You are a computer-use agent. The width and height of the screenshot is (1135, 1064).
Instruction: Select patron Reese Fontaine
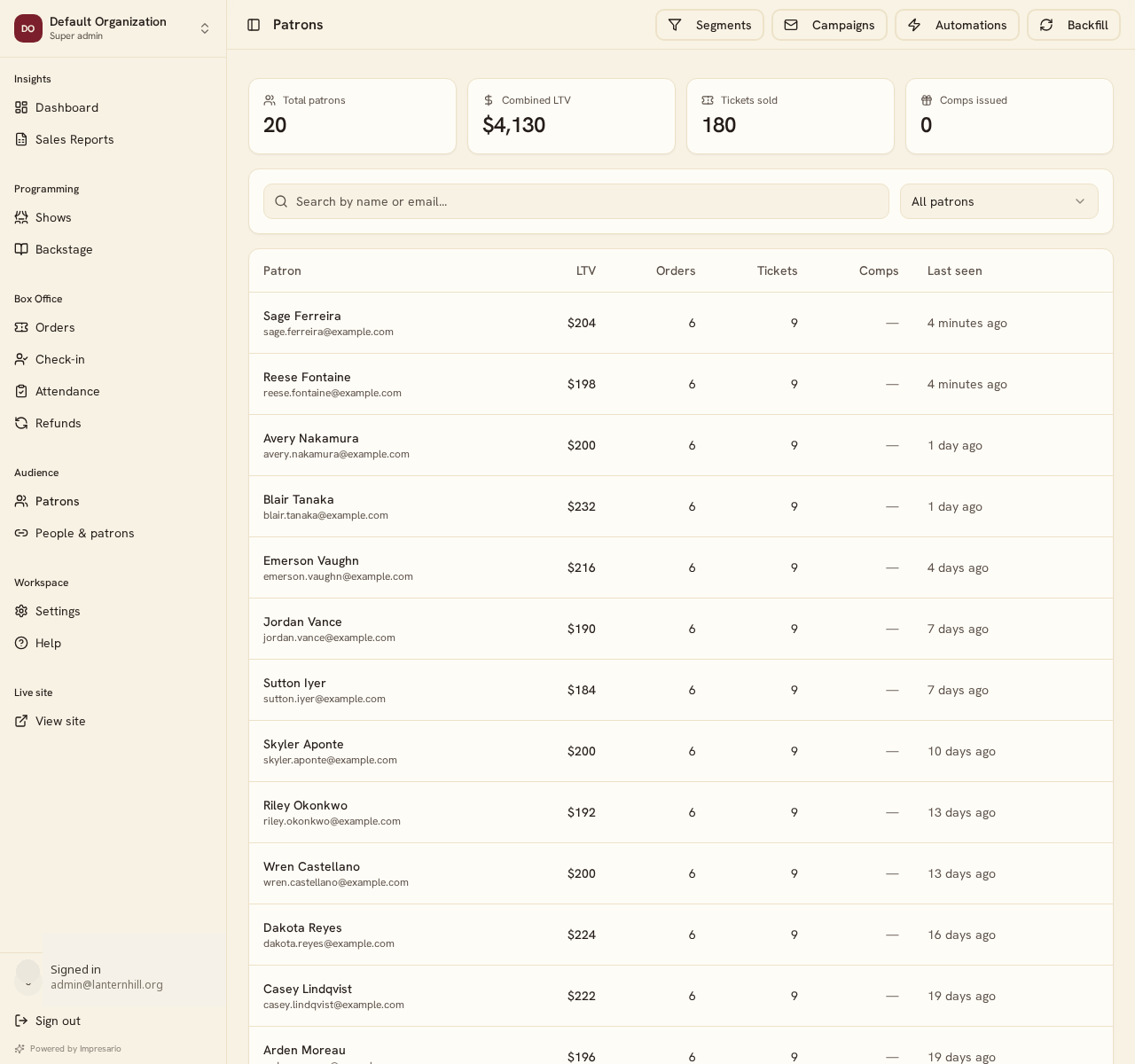(x=307, y=377)
